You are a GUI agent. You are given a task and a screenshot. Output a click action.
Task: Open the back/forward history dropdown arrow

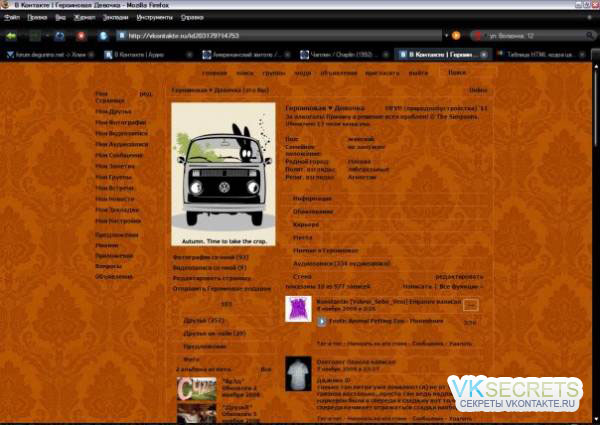tap(47, 36)
